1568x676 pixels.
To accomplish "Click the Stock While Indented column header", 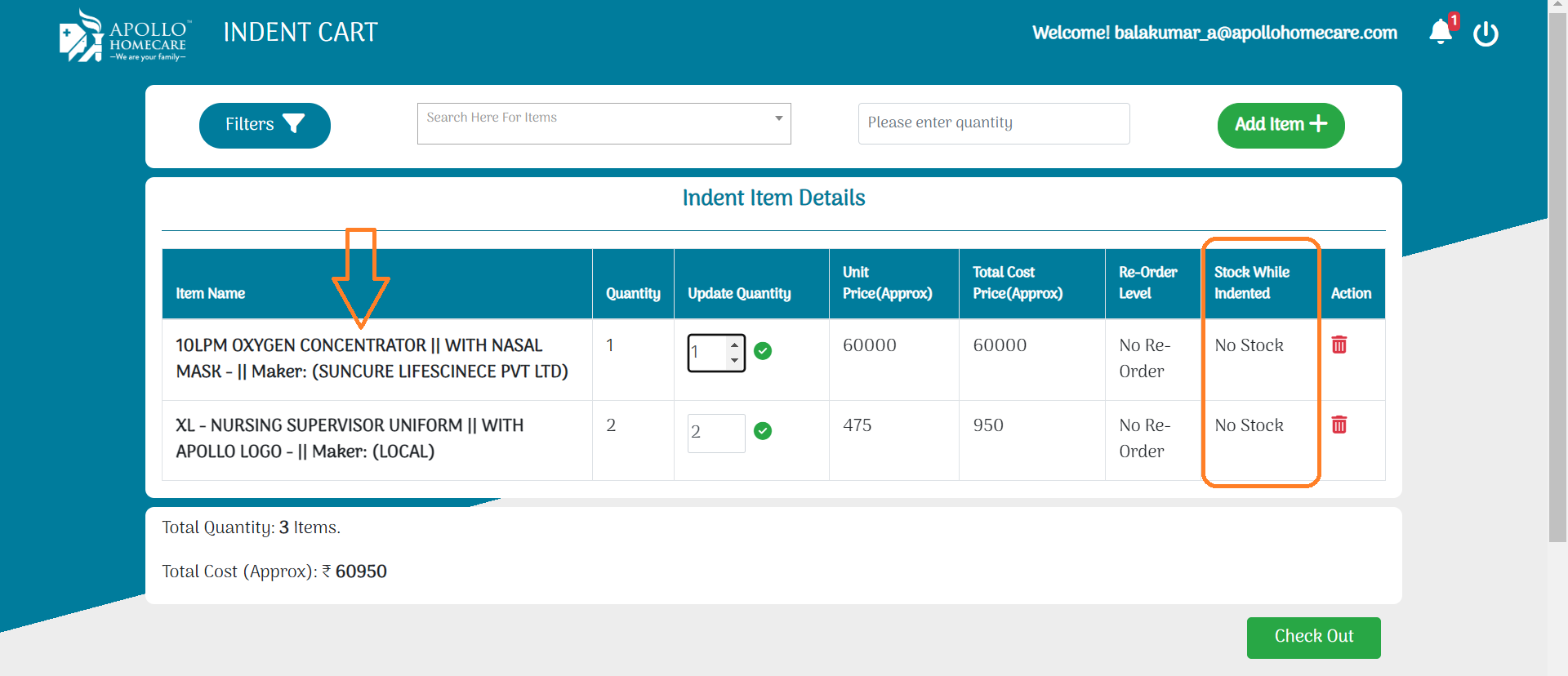I will (1251, 282).
